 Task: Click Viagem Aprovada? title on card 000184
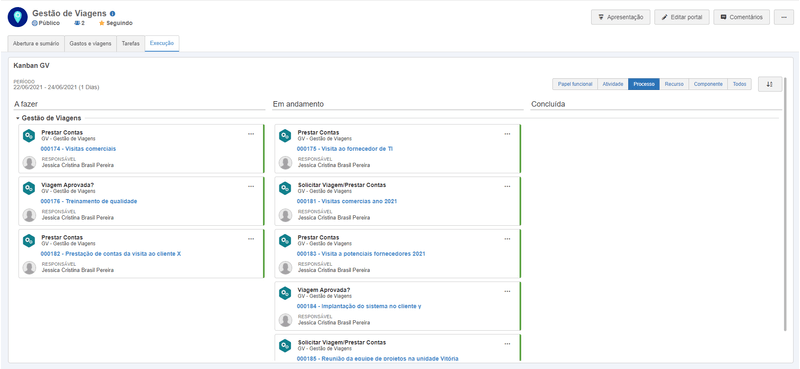tap(324, 290)
